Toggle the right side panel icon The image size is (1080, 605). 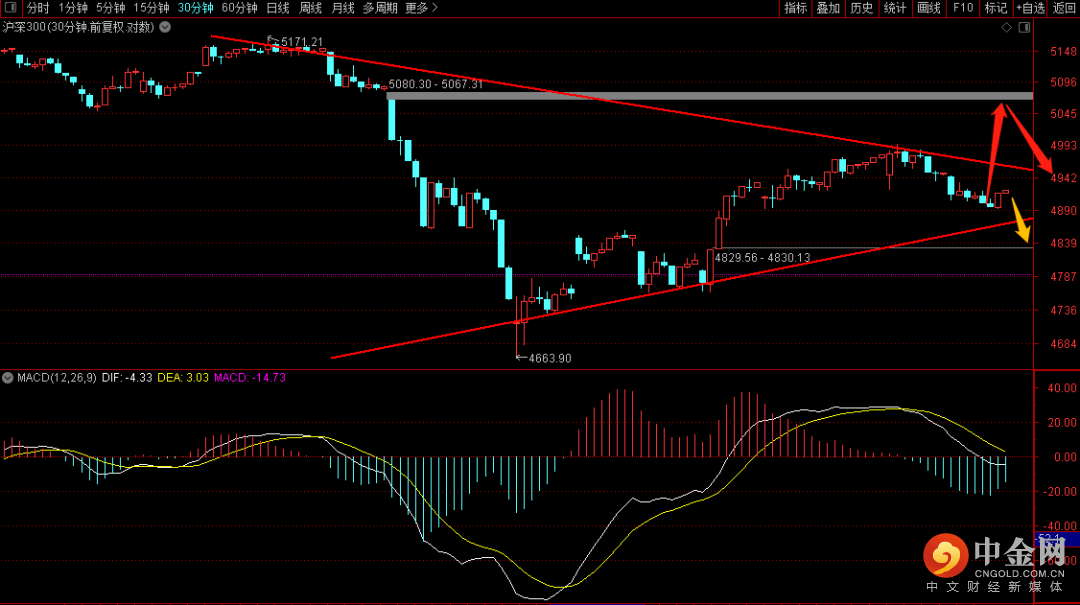[x=1024, y=27]
